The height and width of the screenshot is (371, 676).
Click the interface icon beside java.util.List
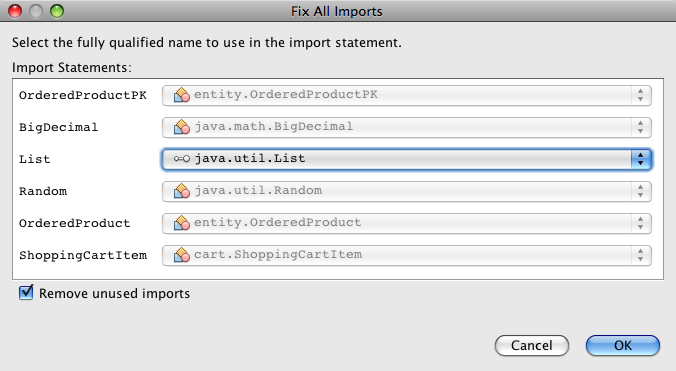(x=182, y=159)
